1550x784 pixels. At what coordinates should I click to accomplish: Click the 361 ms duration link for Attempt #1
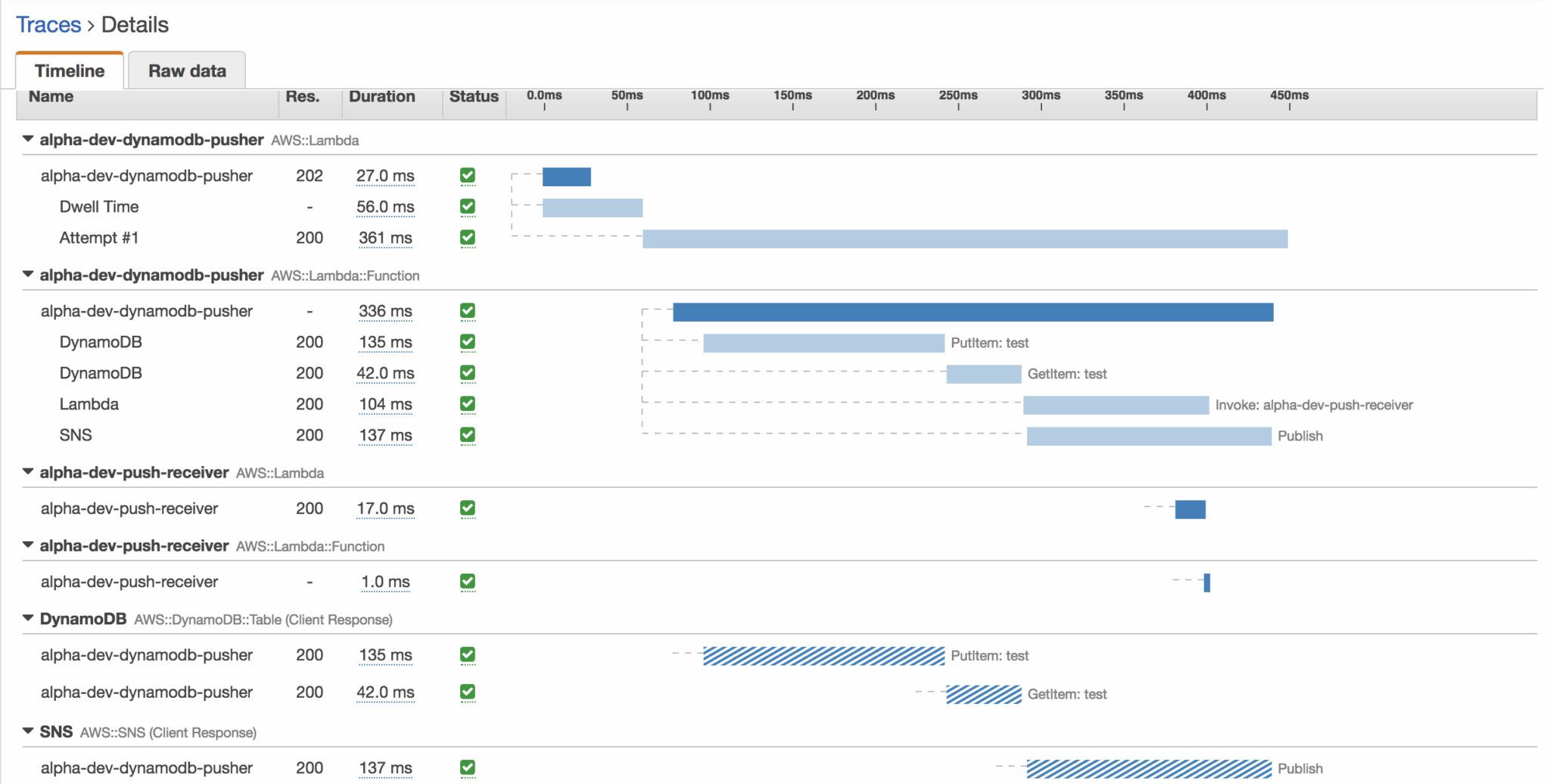(x=385, y=238)
